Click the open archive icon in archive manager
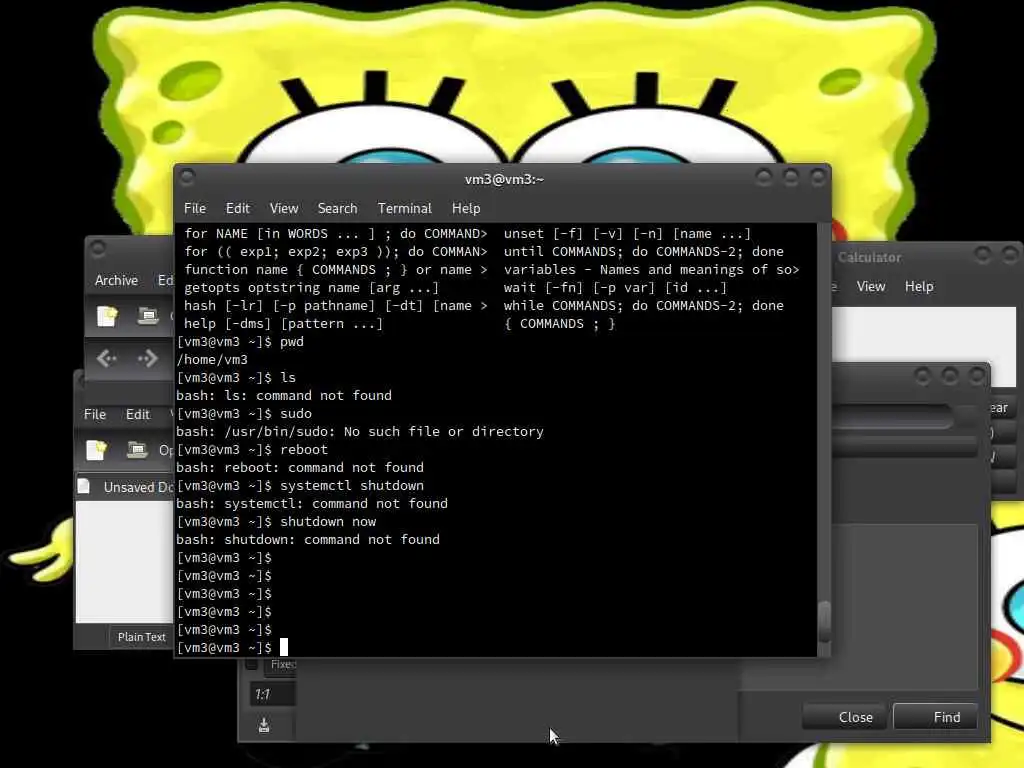The height and width of the screenshot is (768, 1024). click(x=148, y=316)
